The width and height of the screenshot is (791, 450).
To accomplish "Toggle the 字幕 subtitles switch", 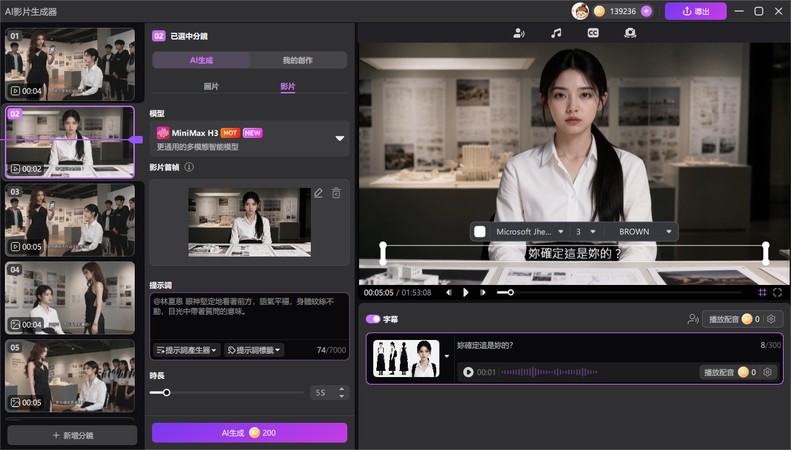I will coord(373,319).
